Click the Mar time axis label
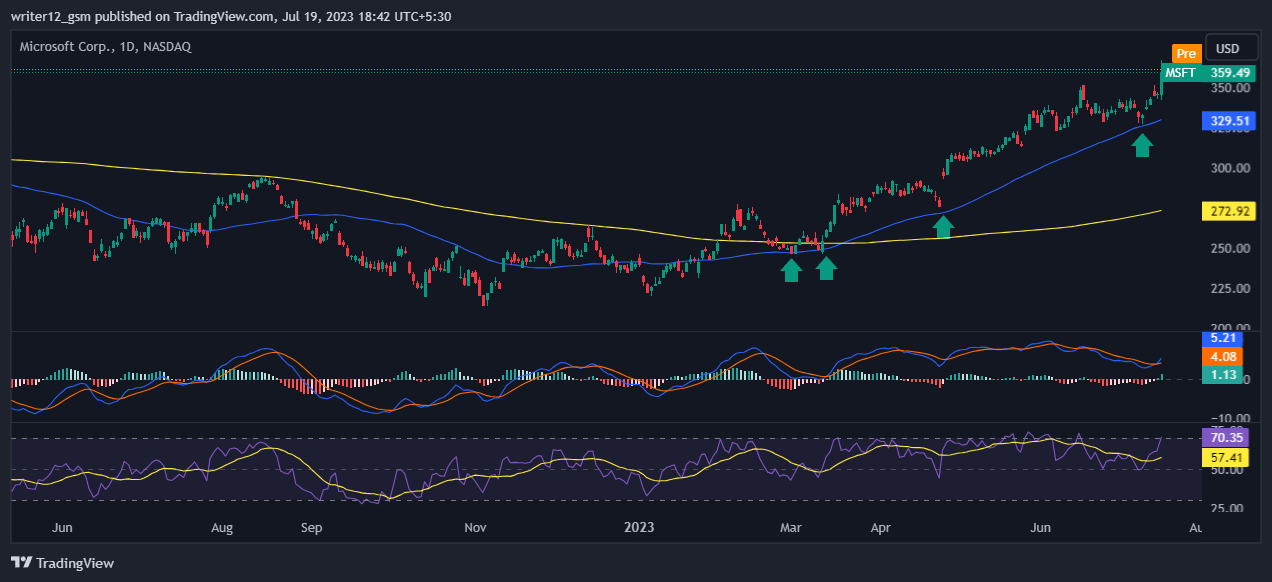 coord(791,526)
